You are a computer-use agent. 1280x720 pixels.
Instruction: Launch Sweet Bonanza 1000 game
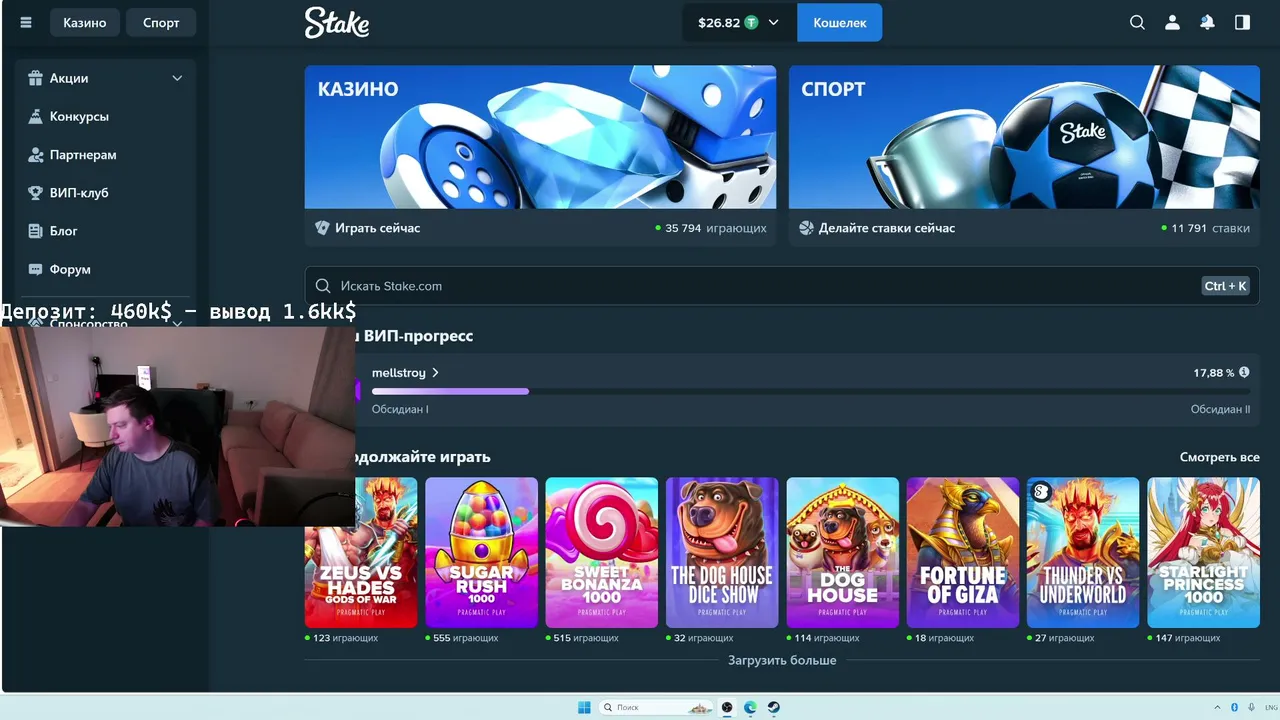pos(602,552)
